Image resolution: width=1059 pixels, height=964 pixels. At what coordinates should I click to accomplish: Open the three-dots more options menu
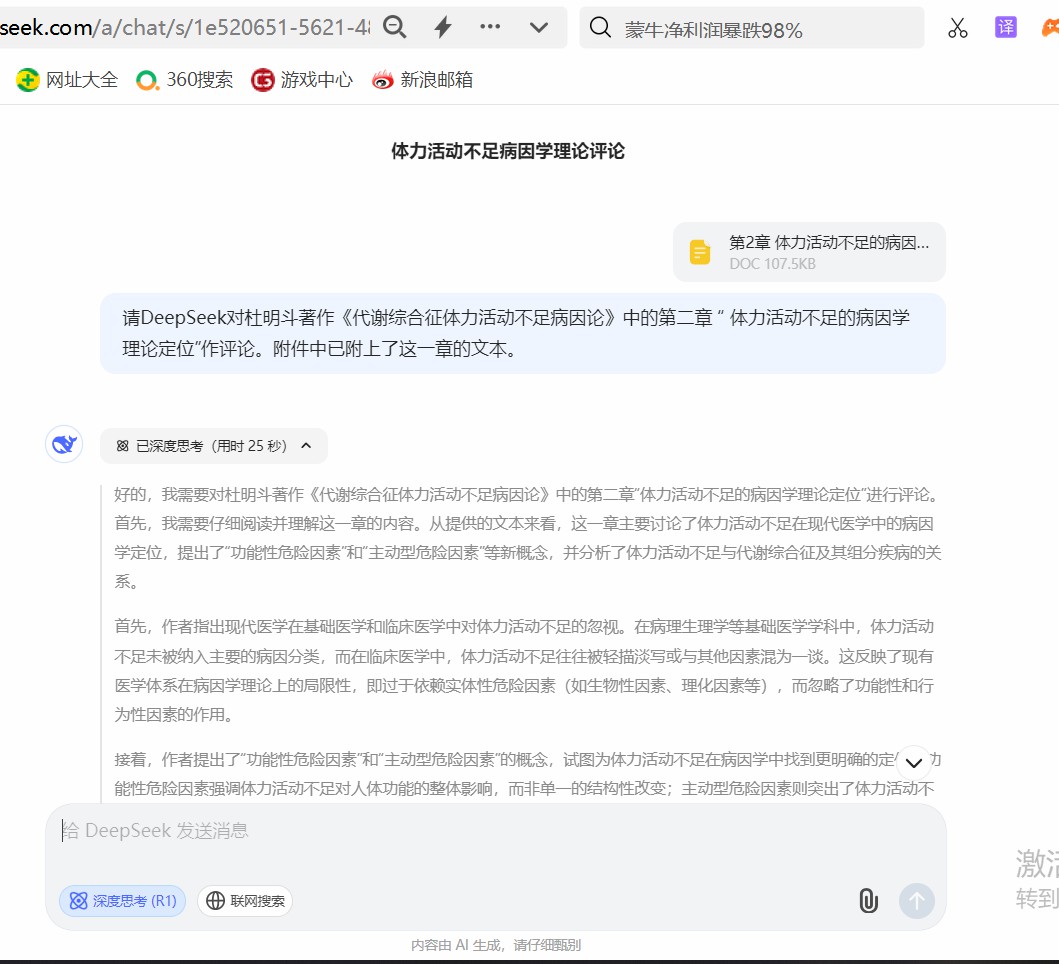pyautogui.click(x=490, y=27)
